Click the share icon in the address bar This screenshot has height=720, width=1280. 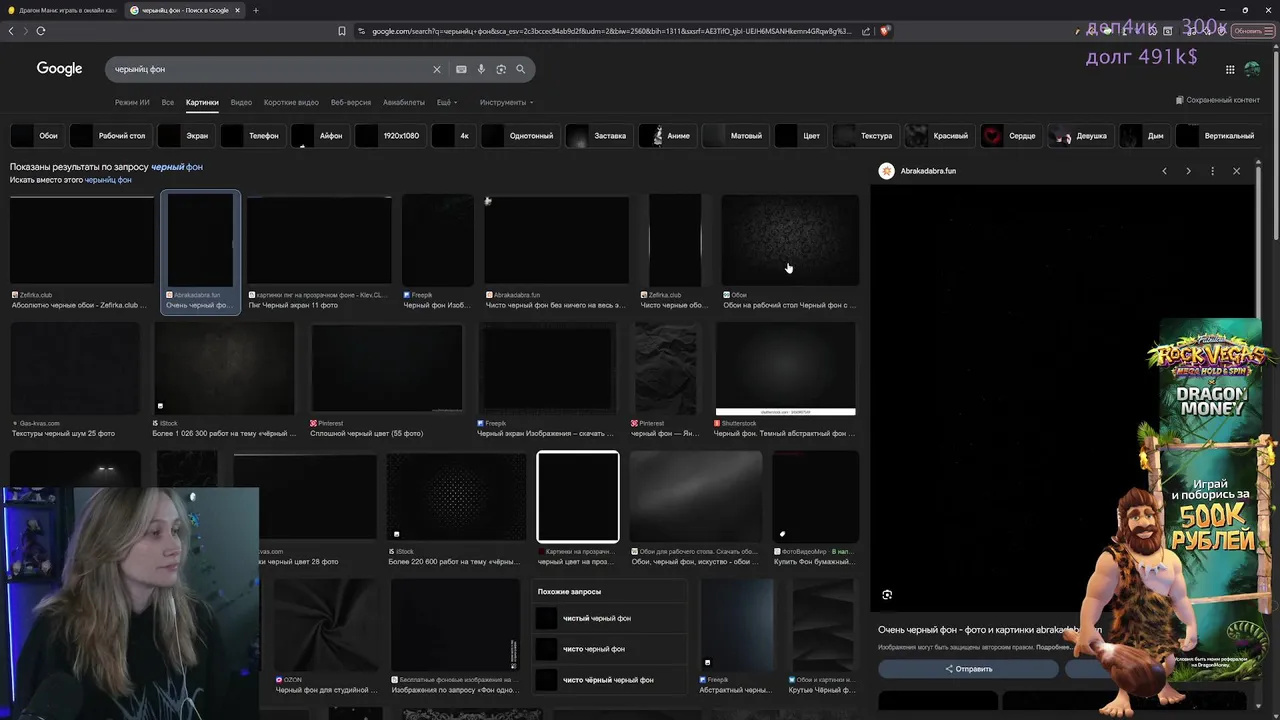click(866, 31)
